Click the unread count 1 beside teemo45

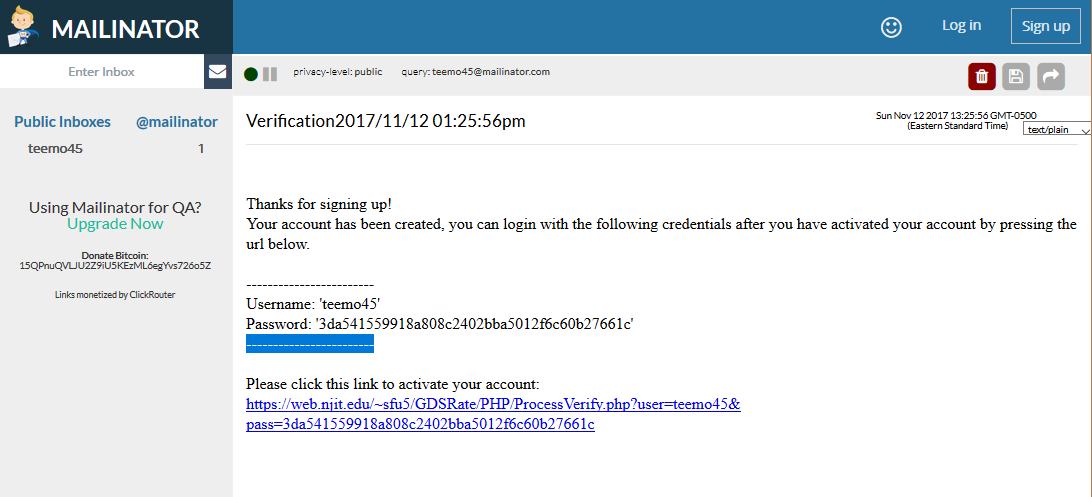pyautogui.click(x=201, y=148)
